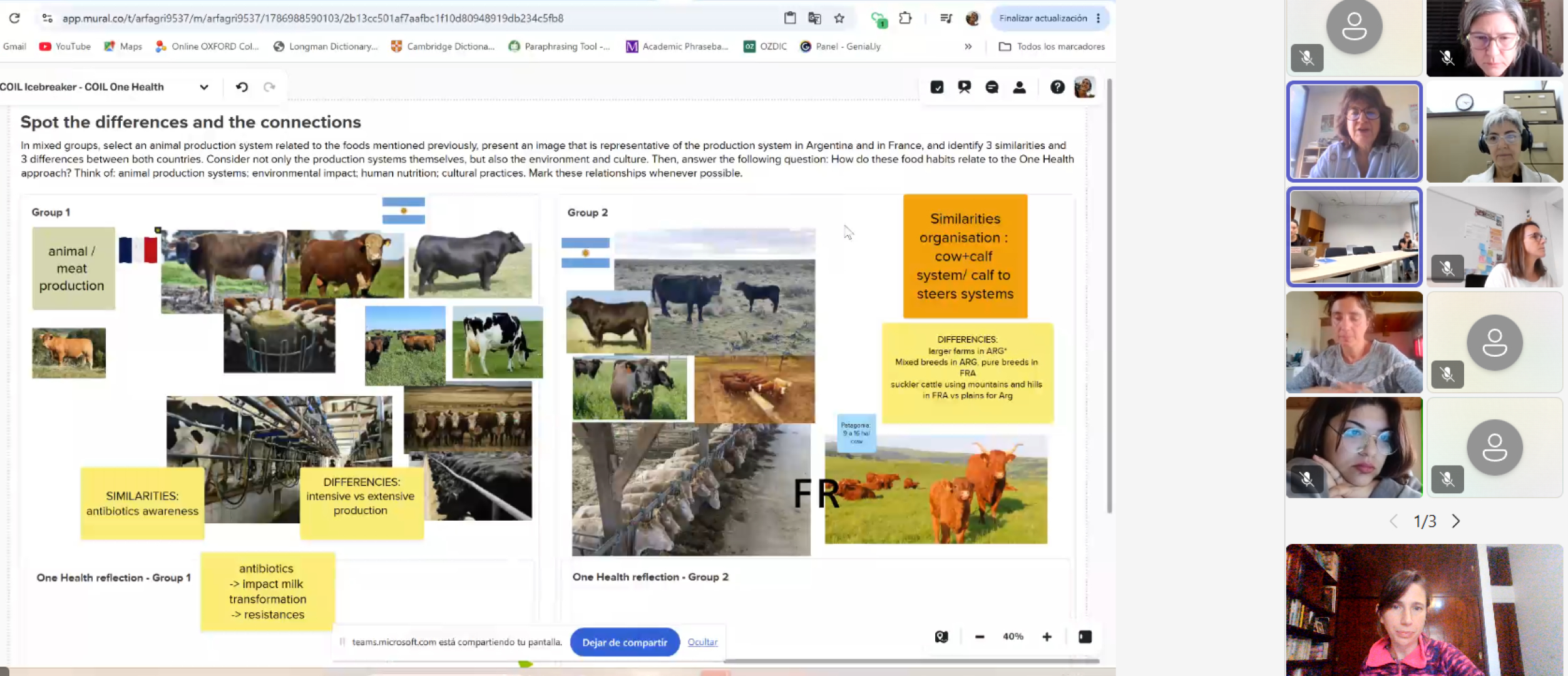This screenshot has width=1568, height=676.
Task: Redo the action in Mural
Action: click(269, 87)
